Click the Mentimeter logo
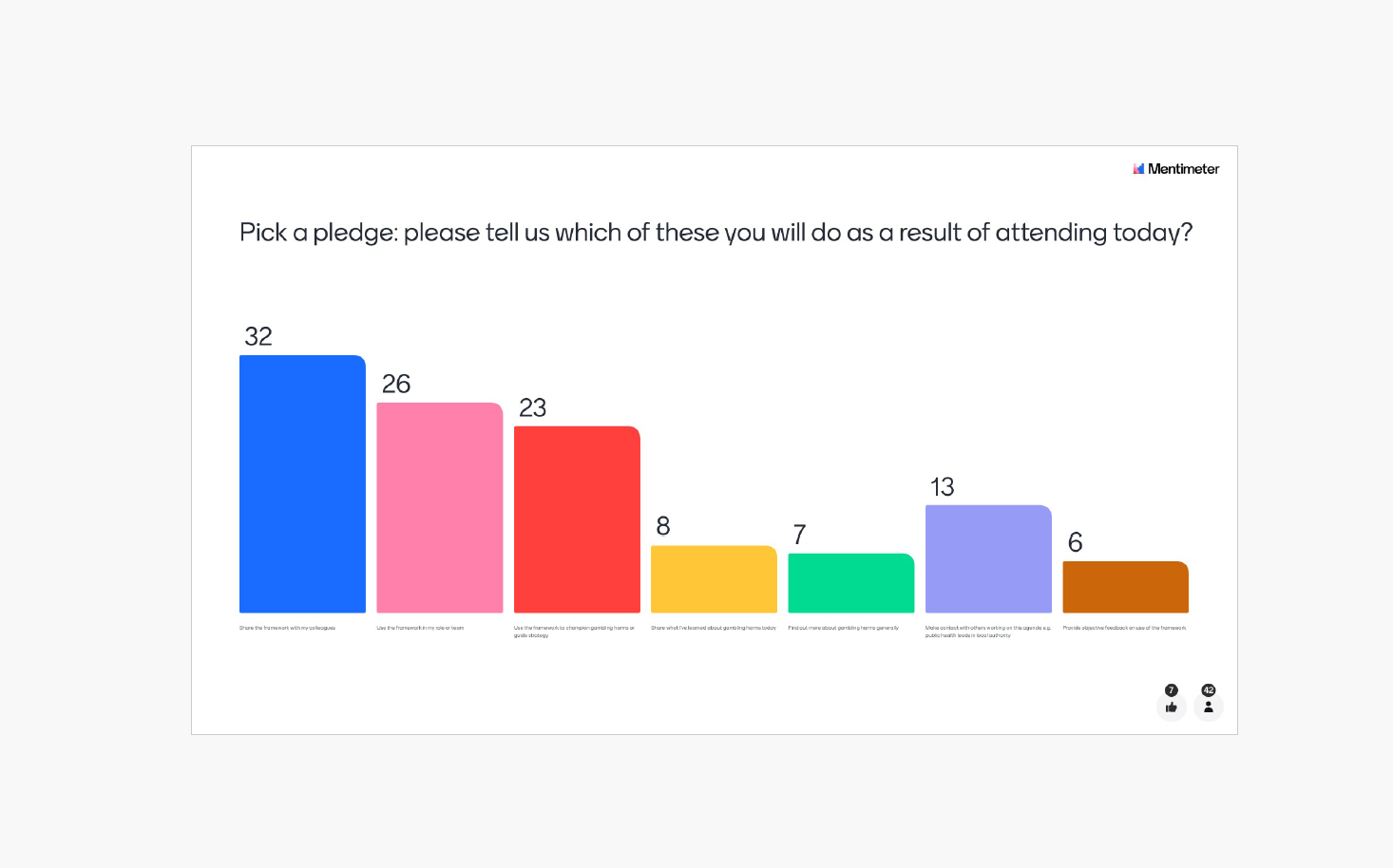Viewport: 1393px width, 868px height. (x=1175, y=169)
